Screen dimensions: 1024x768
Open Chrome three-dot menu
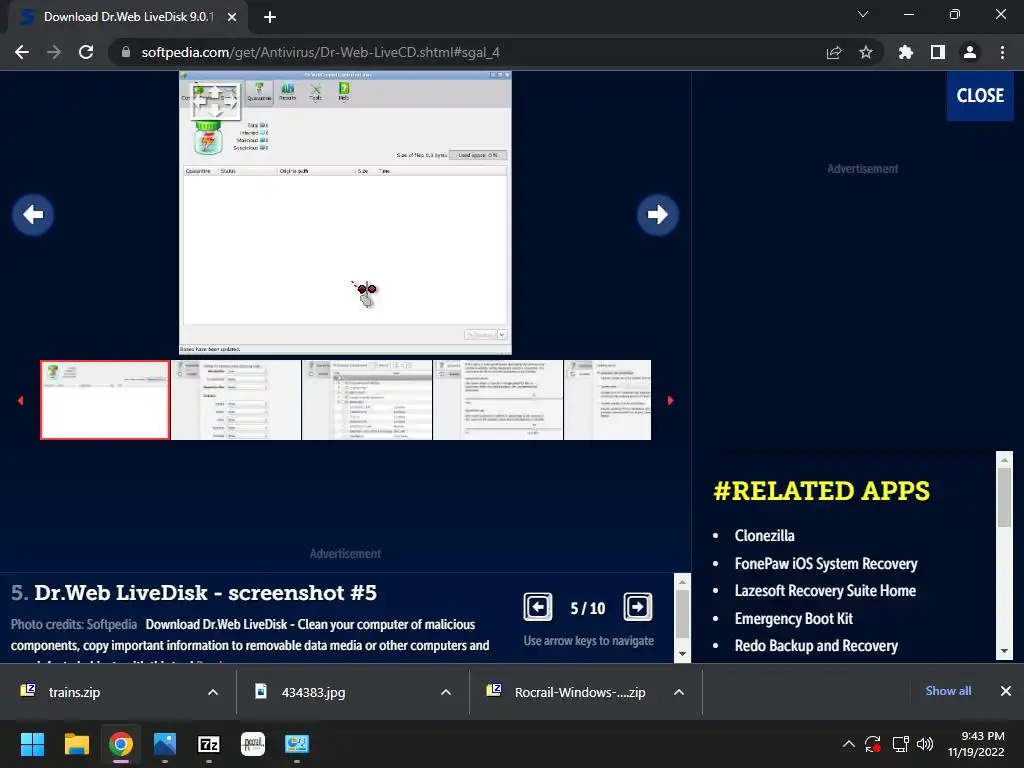(1002, 52)
